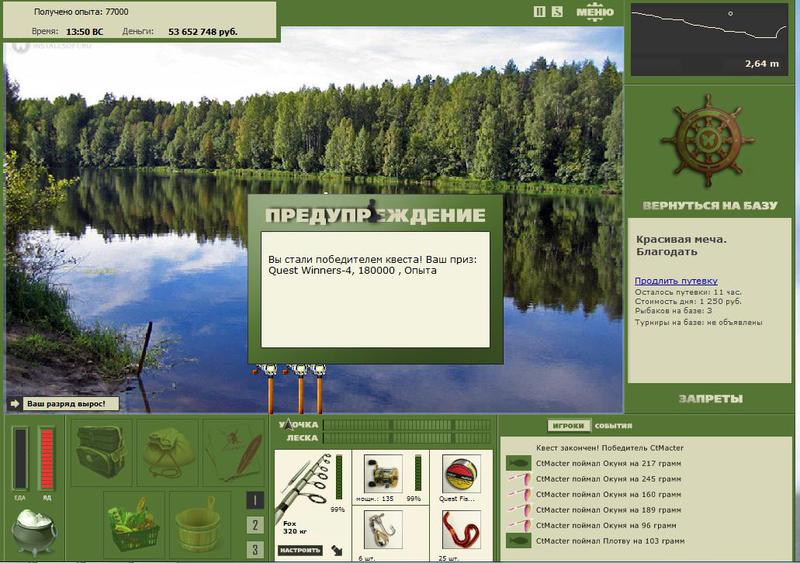This screenshot has height=563, width=800.
Task: Click the lure icon beside Окуня на 160 грамм
Action: (x=518, y=495)
